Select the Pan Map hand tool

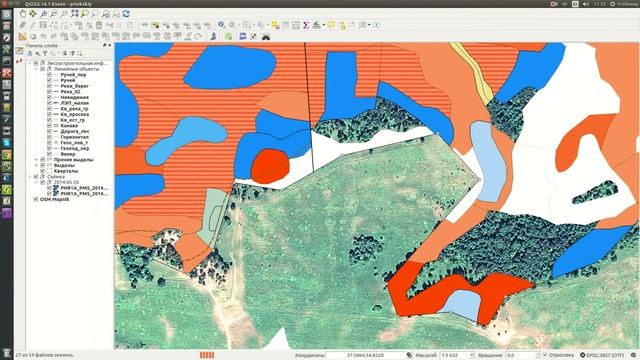(22, 14)
